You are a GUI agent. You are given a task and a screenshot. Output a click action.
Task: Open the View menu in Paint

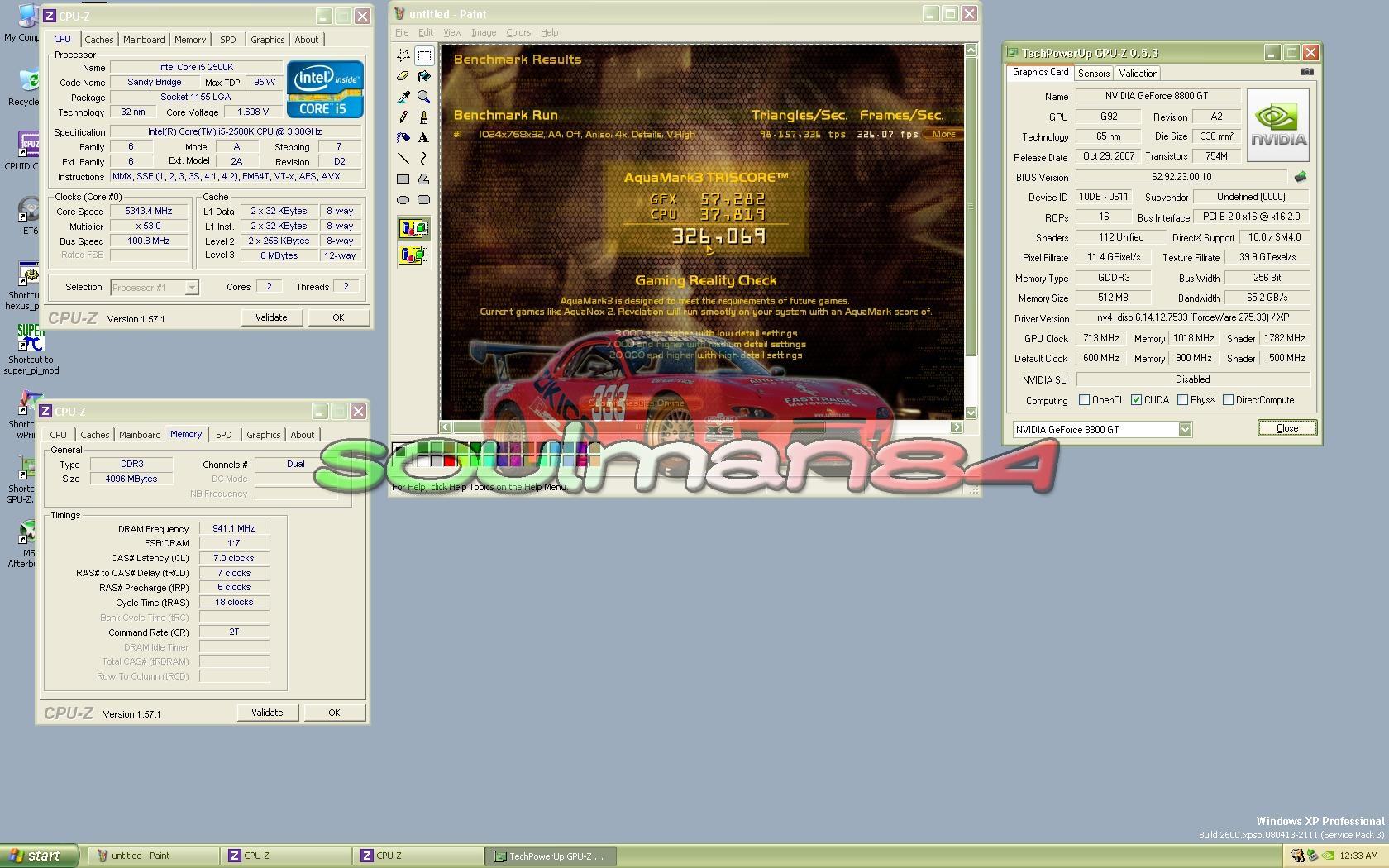click(x=452, y=32)
